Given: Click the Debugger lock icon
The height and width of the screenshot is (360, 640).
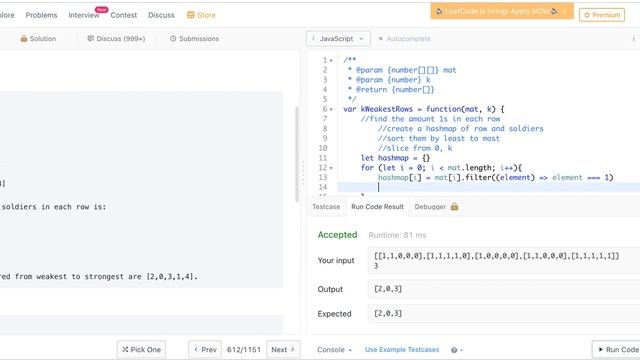Looking at the screenshot, I should pos(454,207).
